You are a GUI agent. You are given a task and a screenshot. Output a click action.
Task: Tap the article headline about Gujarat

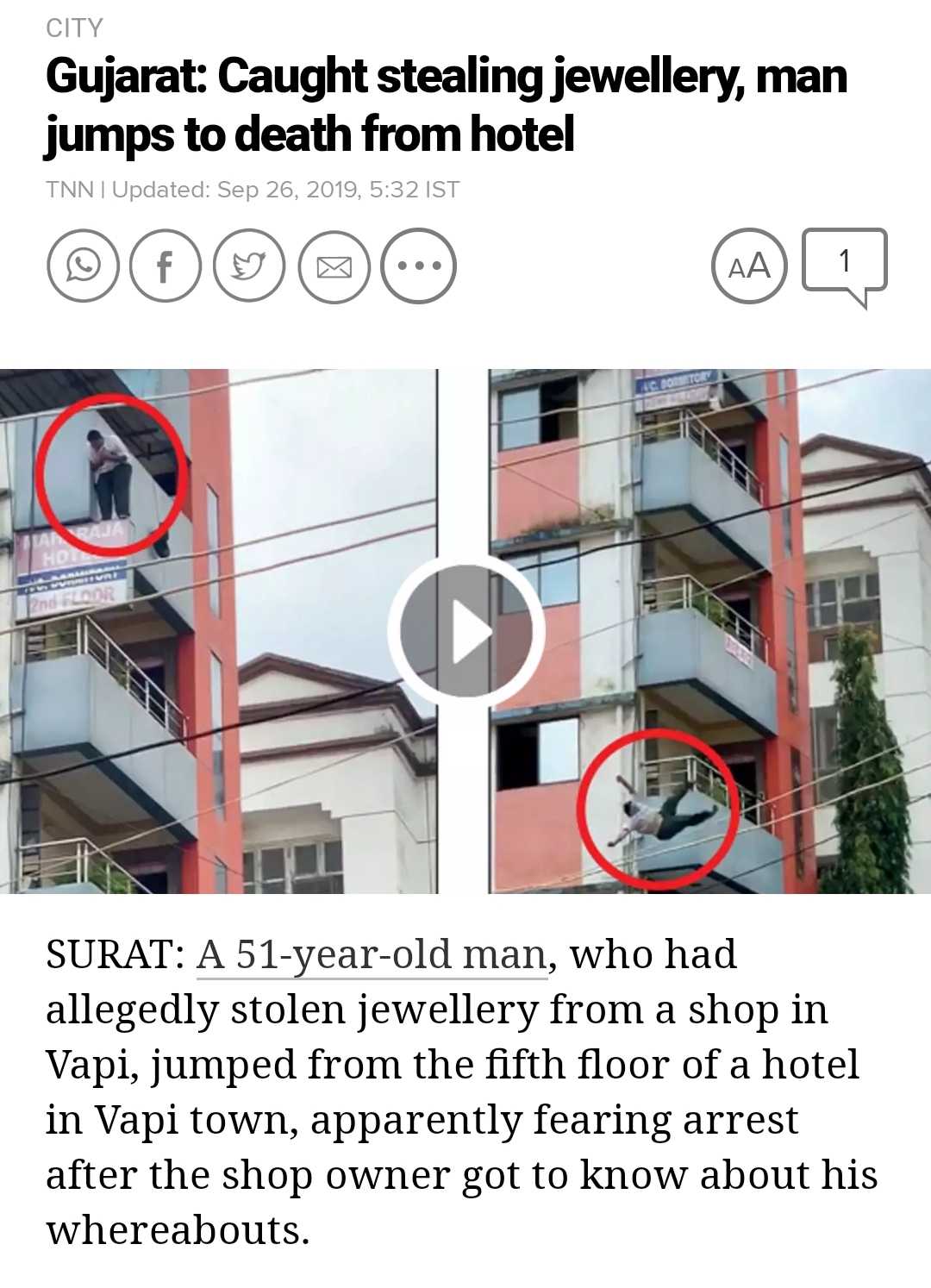coord(447,105)
